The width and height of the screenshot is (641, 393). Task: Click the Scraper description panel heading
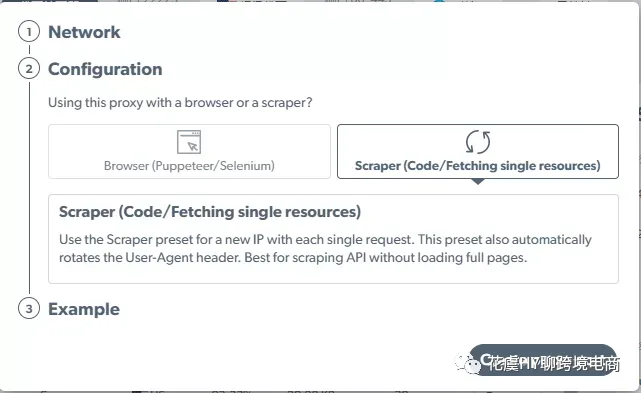[x=210, y=212]
